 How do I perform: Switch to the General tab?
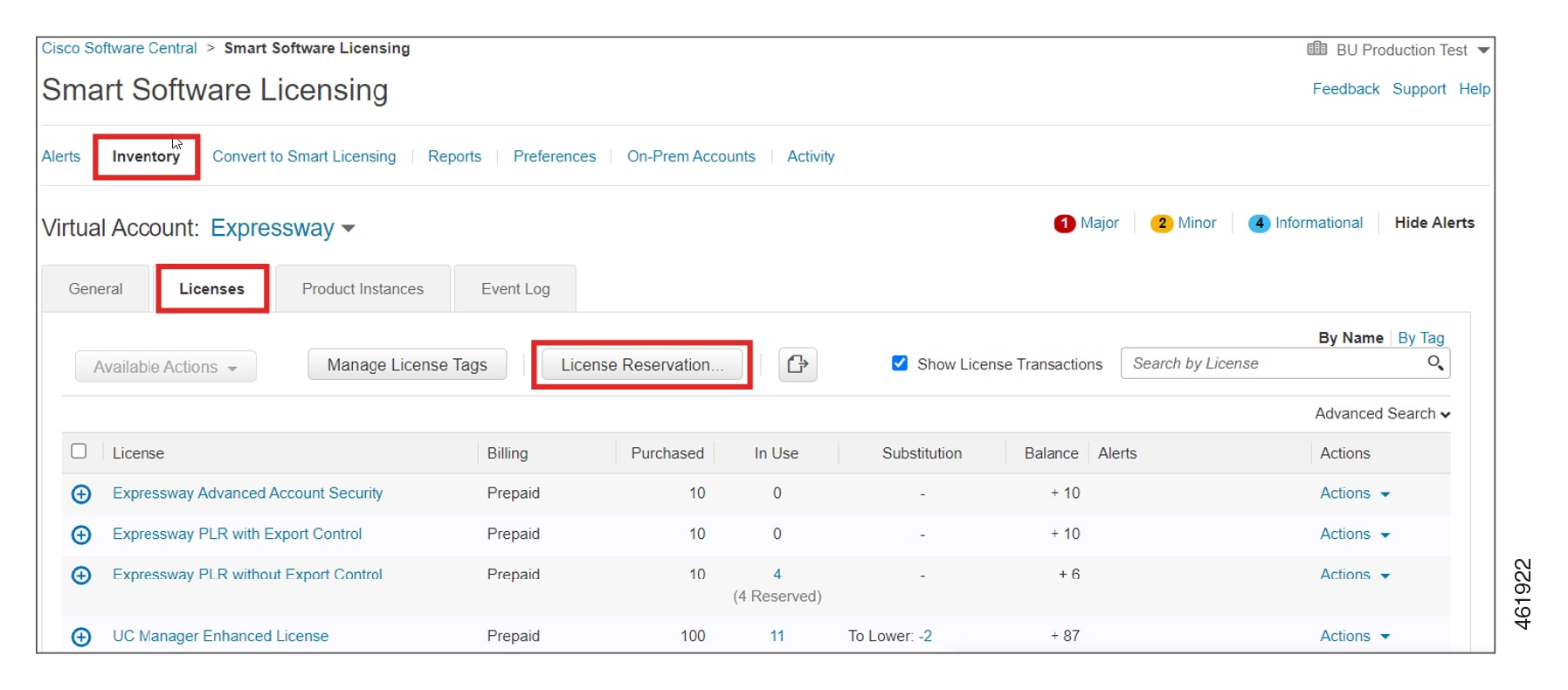[x=96, y=289]
